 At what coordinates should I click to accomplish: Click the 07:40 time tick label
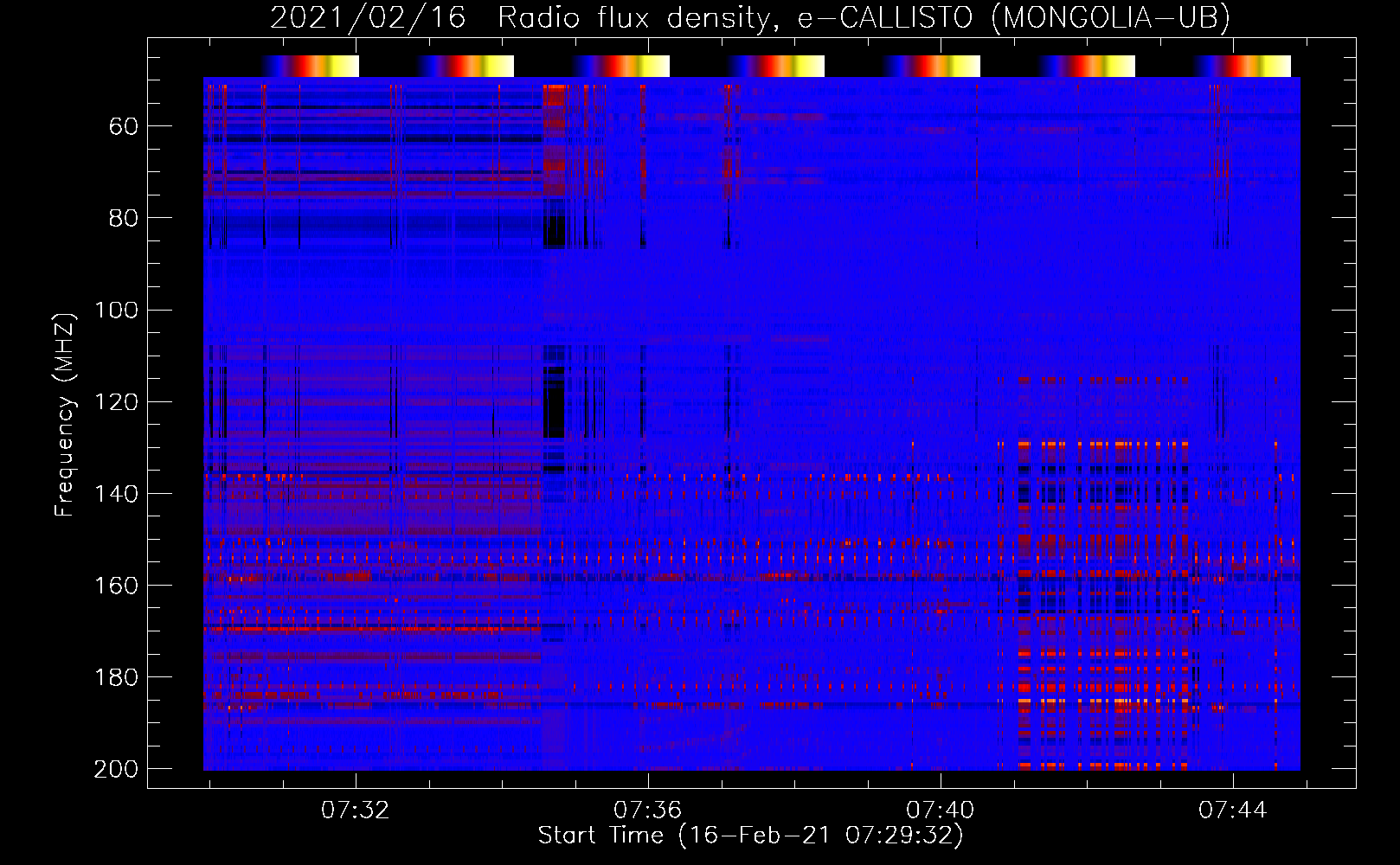940,811
